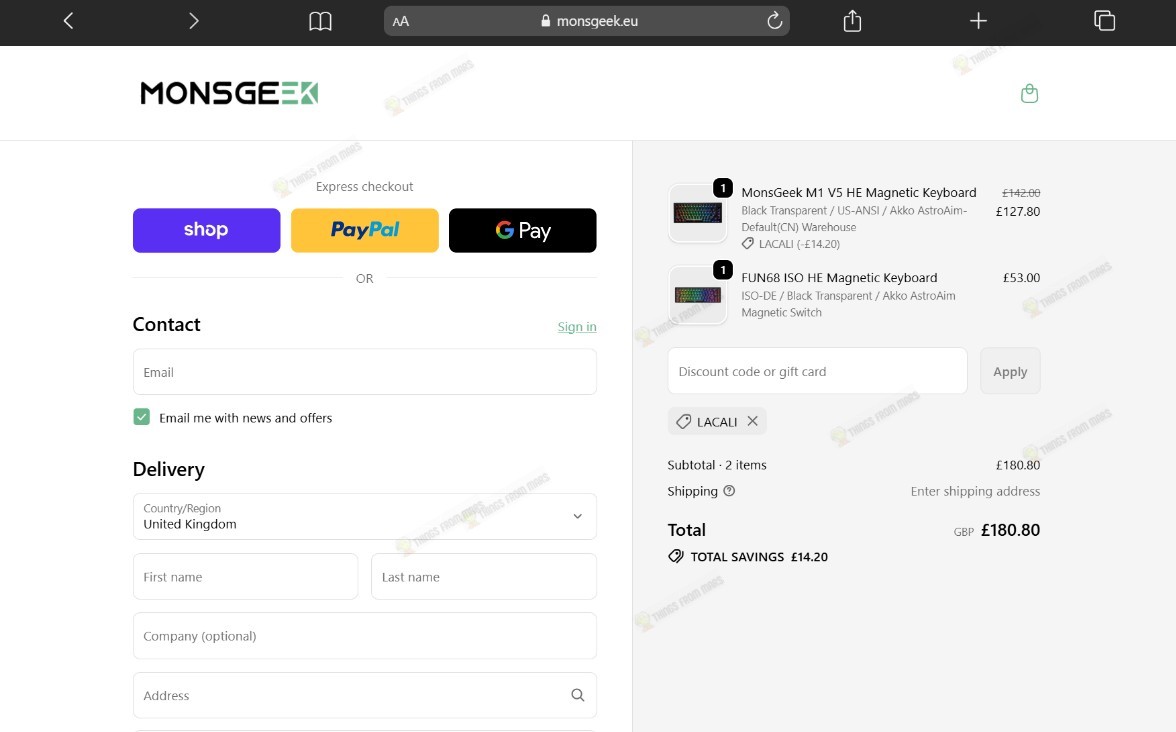Pay with Shop Pay button
The height and width of the screenshot is (732, 1176).
pyautogui.click(x=206, y=230)
